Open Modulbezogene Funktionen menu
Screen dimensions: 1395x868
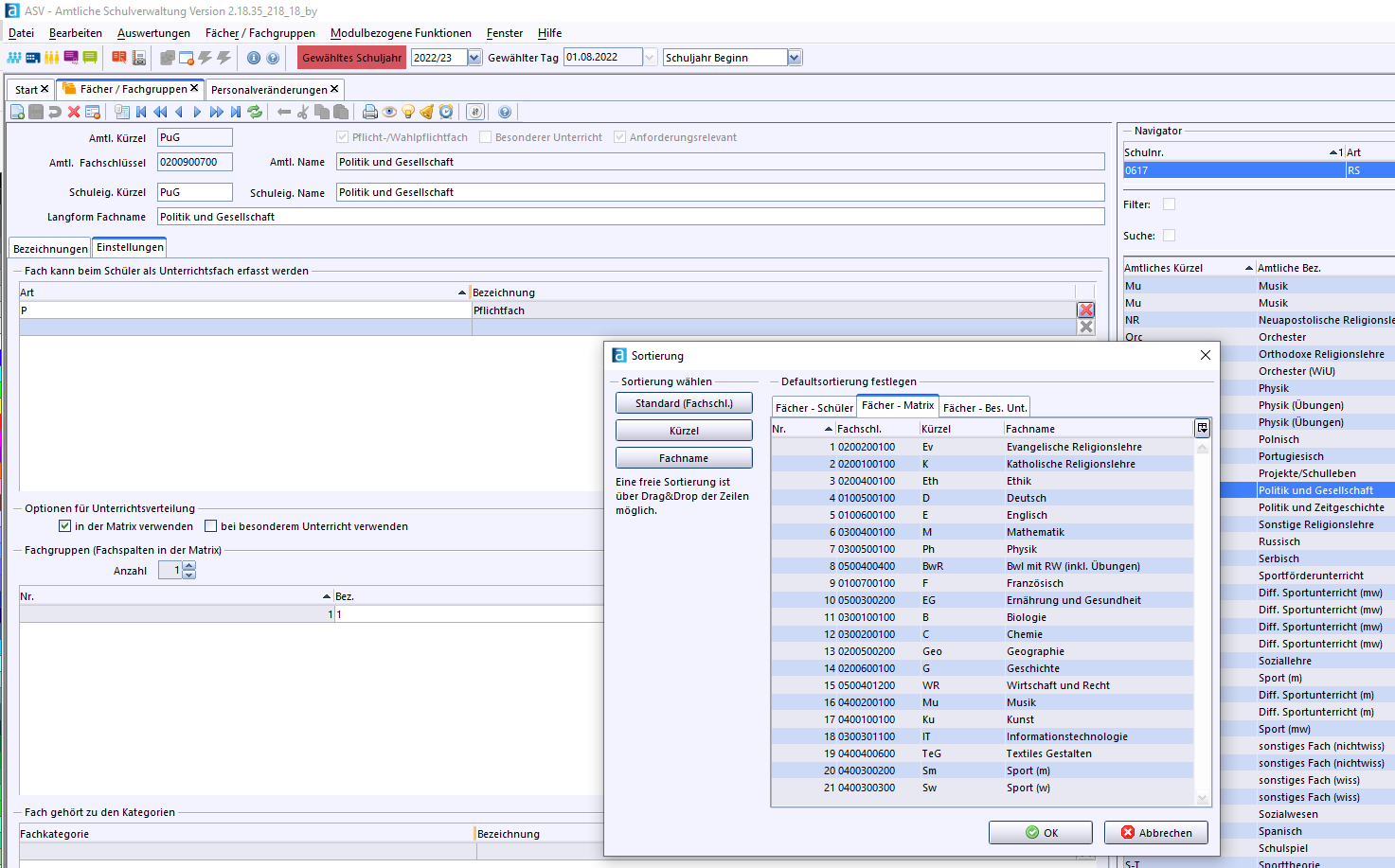pyautogui.click(x=401, y=33)
